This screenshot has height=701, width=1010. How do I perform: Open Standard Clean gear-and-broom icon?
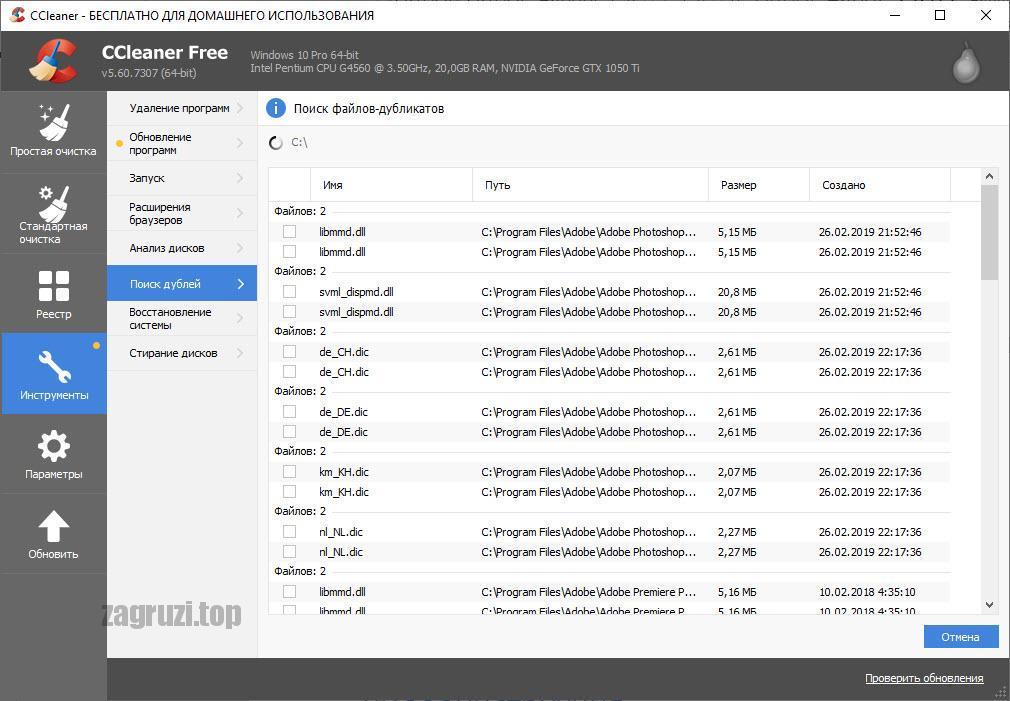click(x=53, y=202)
